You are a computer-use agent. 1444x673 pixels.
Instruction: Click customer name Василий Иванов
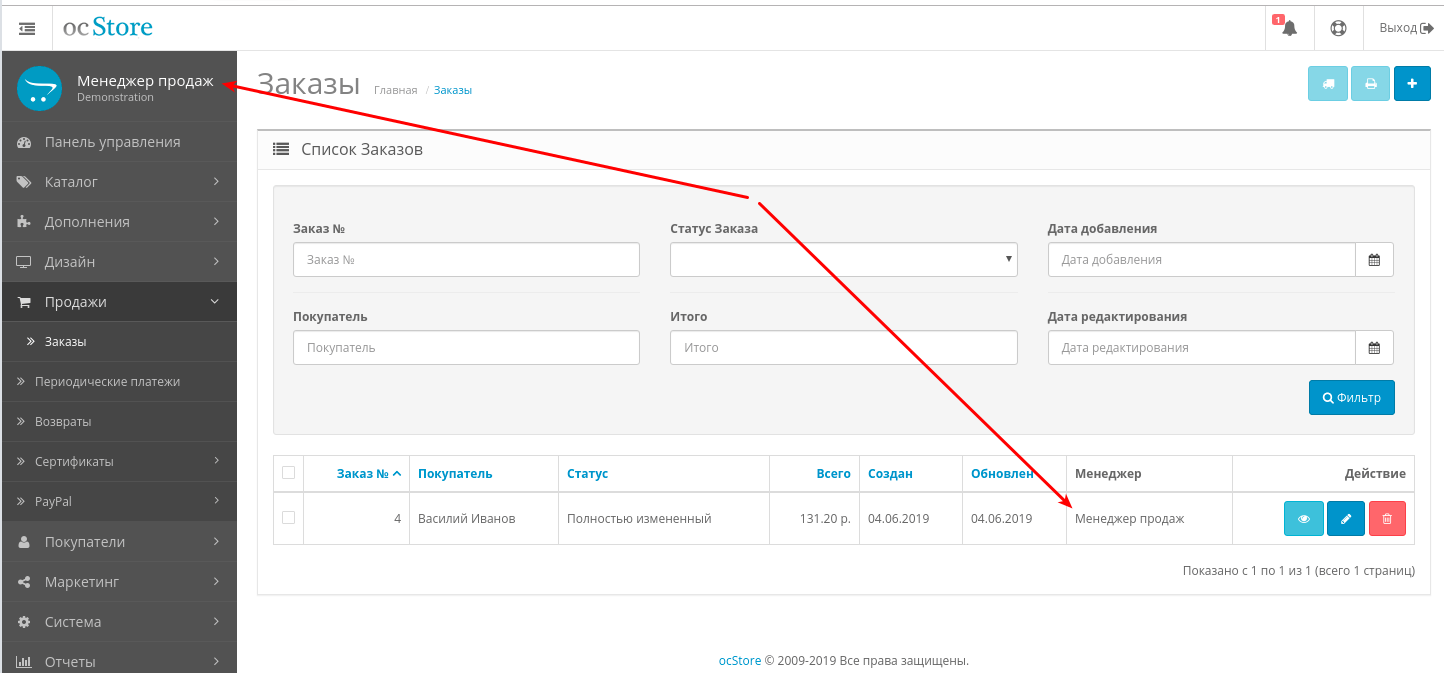click(x=467, y=519)
